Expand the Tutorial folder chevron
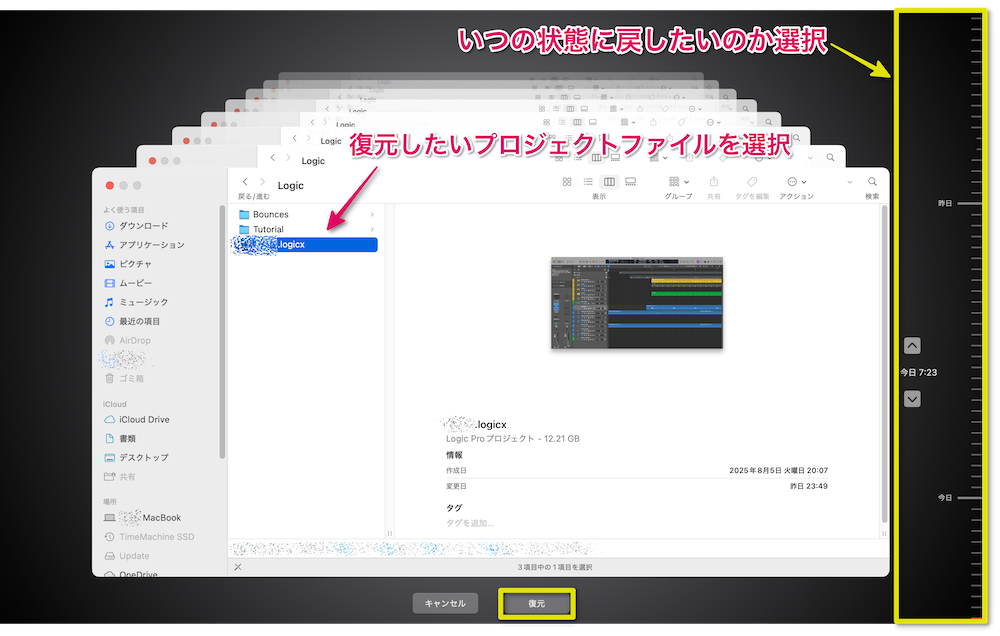1000x636 pixels. coord(372,229)
